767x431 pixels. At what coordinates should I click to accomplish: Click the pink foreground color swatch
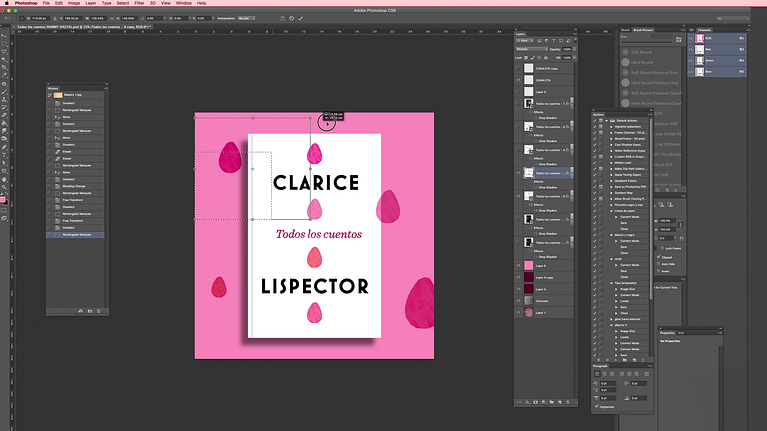coord(5,200)
